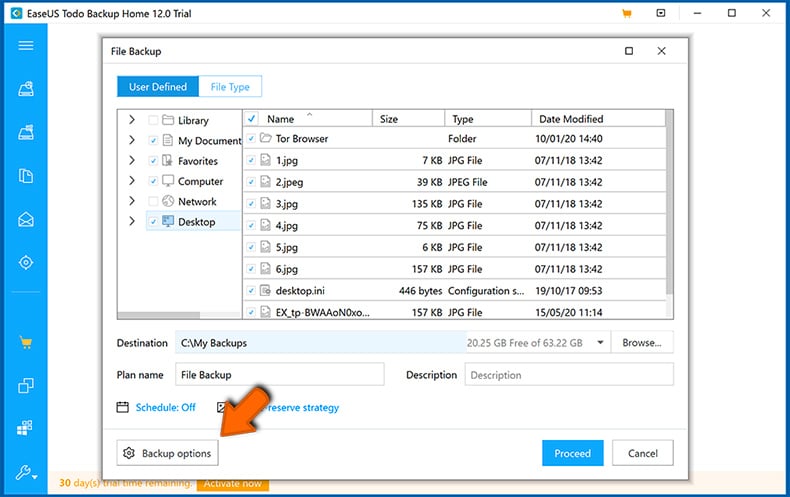
Task: Expand the Library tree node
Action: [131, 119]
